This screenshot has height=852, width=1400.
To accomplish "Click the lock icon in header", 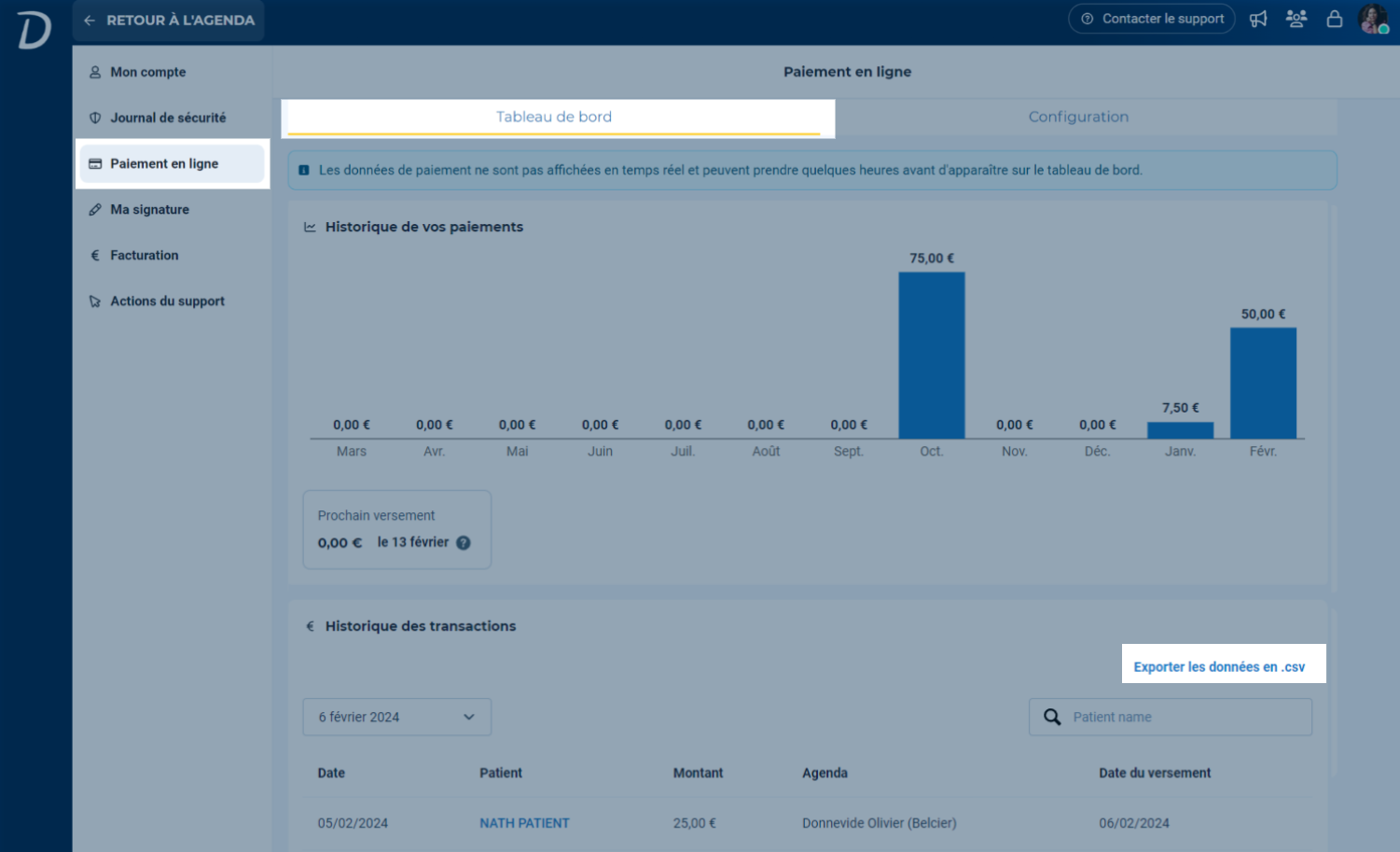I will (1335, 19).
